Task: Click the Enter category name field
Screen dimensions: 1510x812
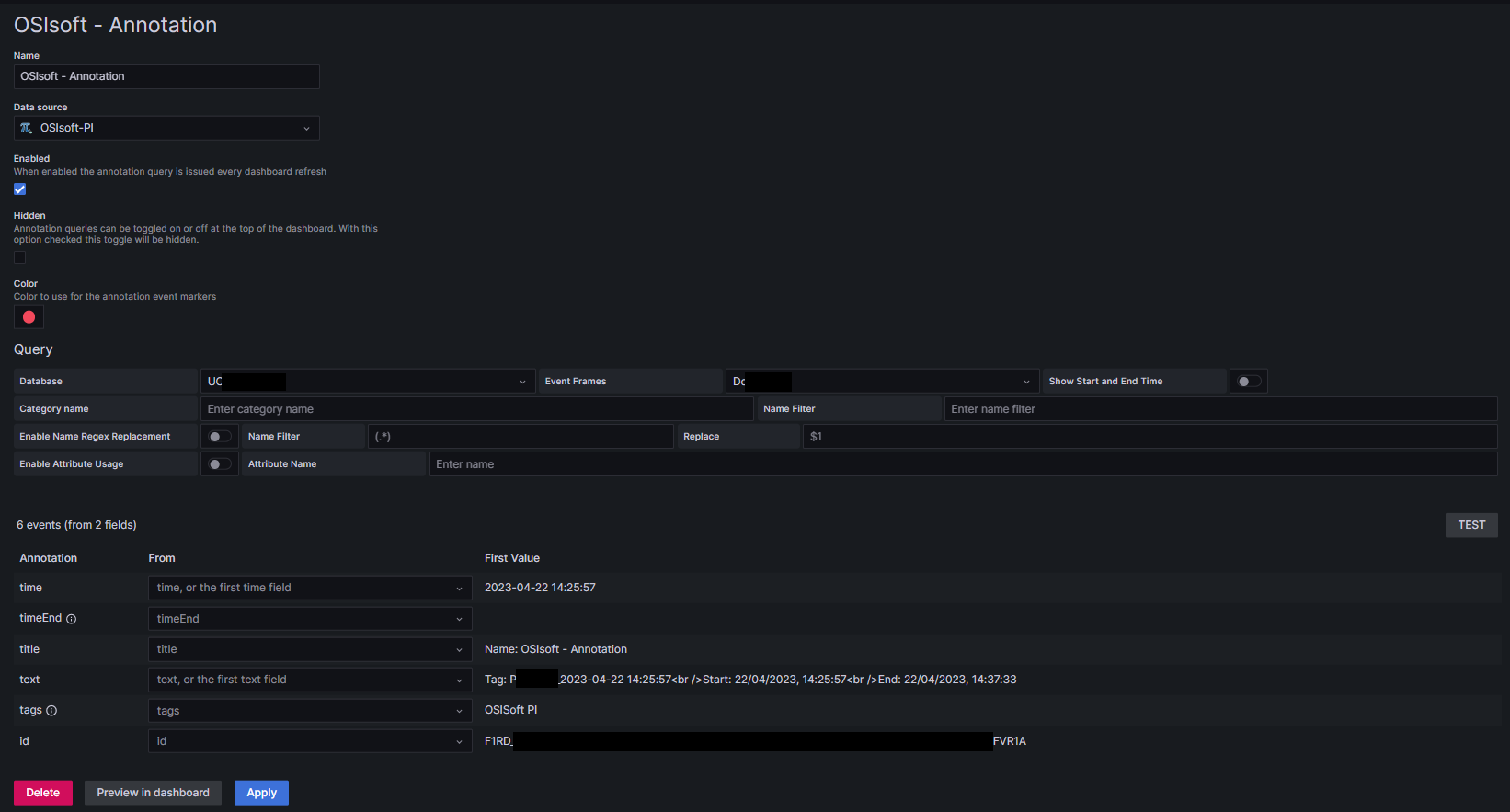Action: tap(476, 409)
